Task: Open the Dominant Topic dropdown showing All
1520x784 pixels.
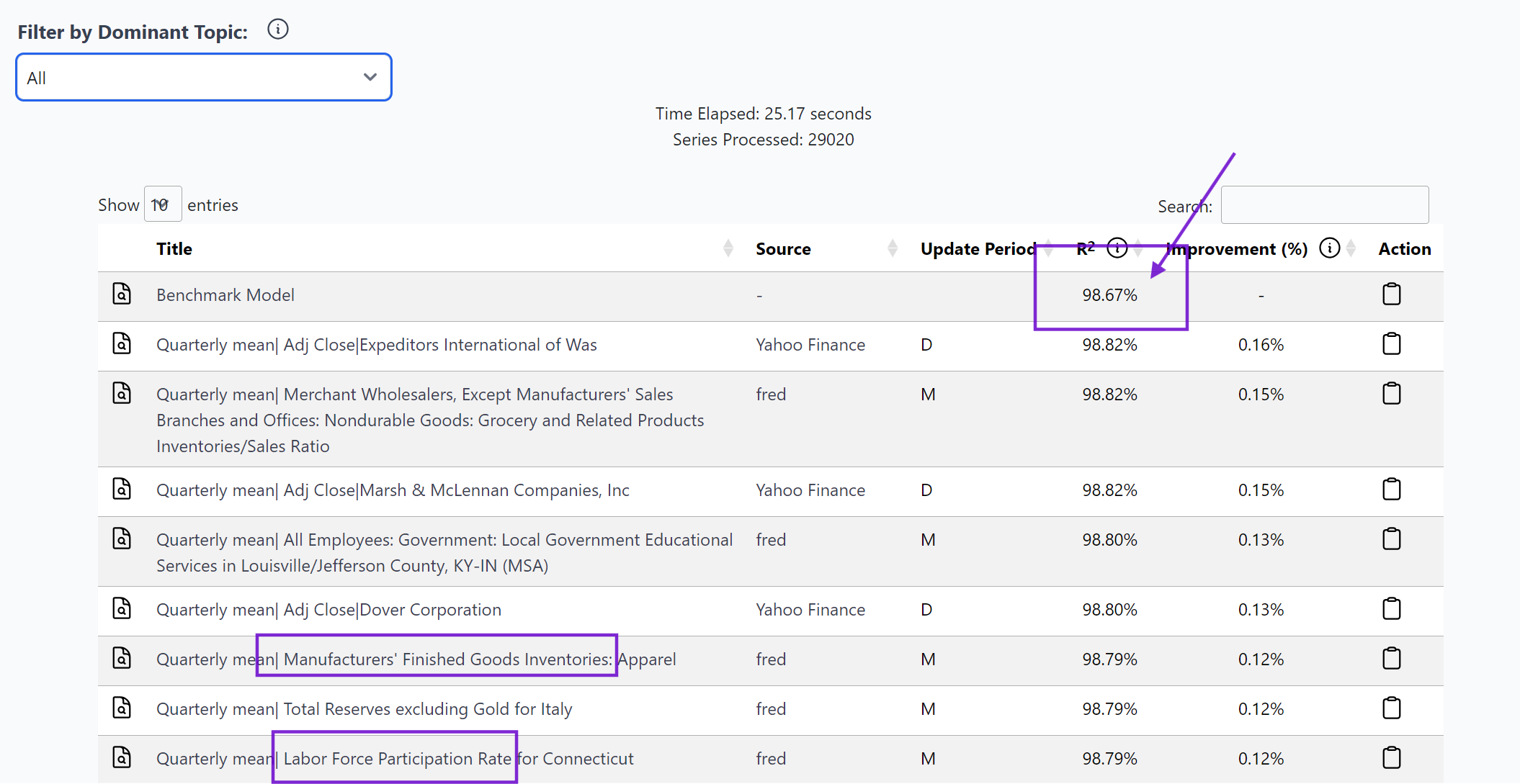Action: 204,77
